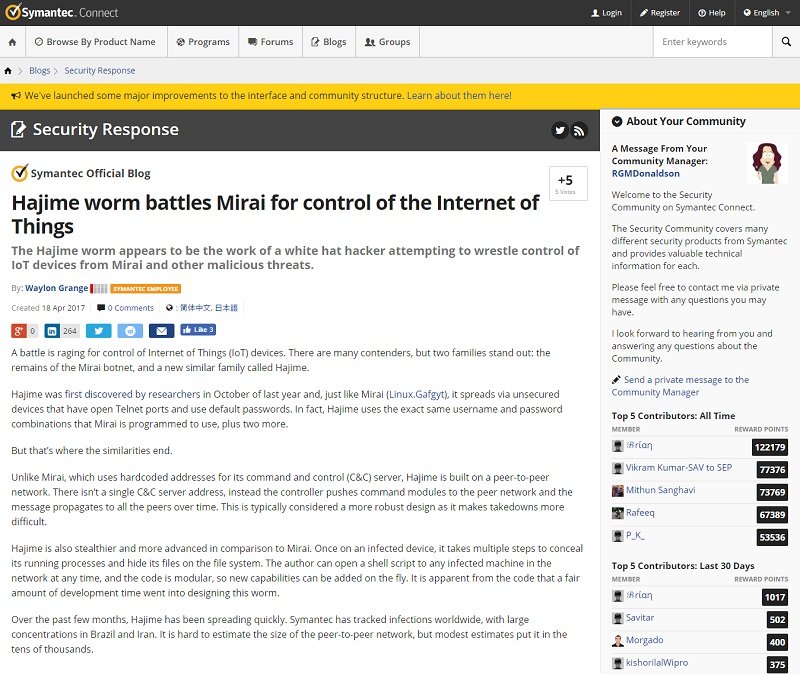Viewport: 800px width, 674px height.
Task: Follow the 'Learn about them here!' link
Action: point(459,95)
